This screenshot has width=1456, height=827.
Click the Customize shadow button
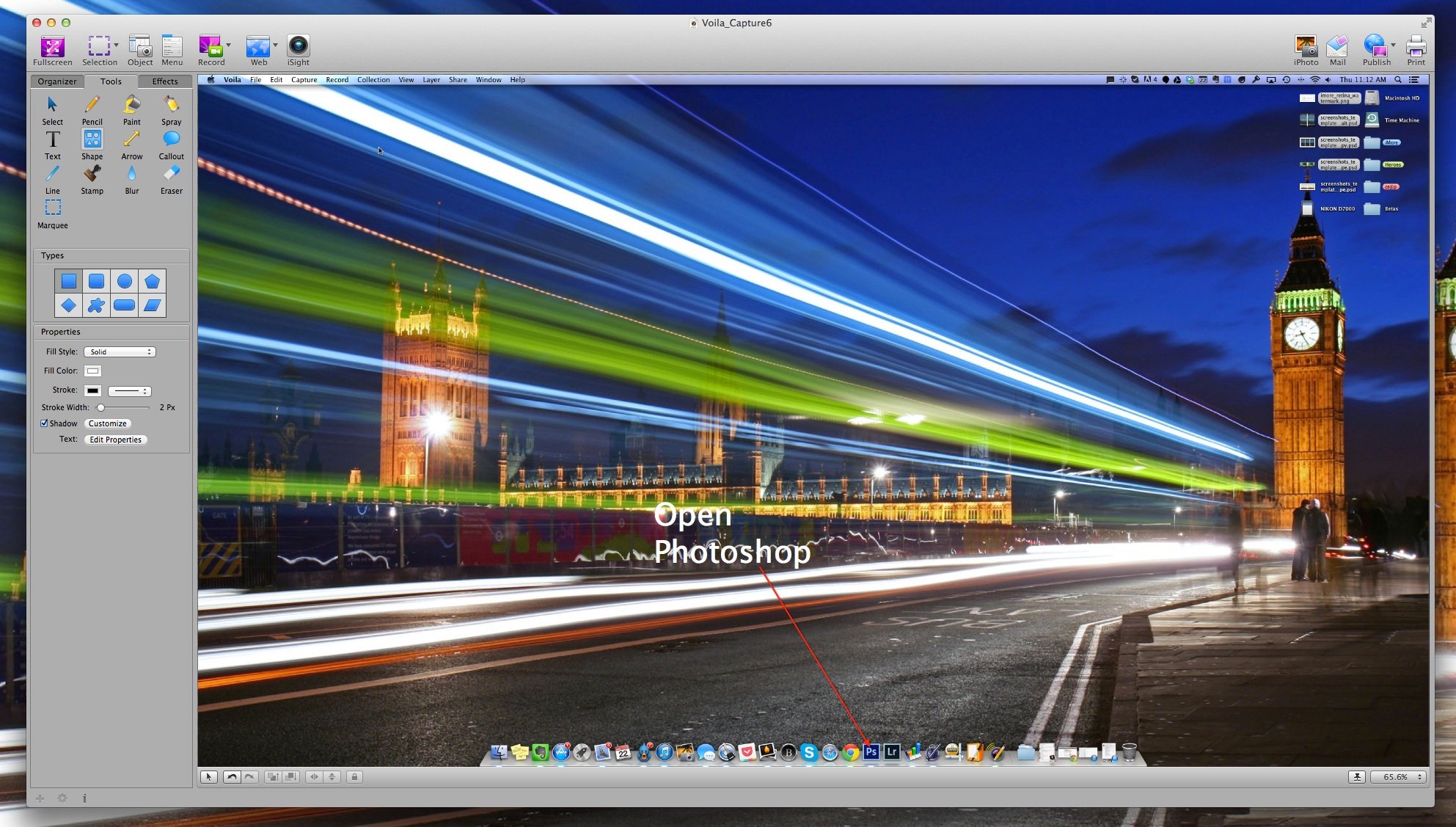tap(108, 423)
